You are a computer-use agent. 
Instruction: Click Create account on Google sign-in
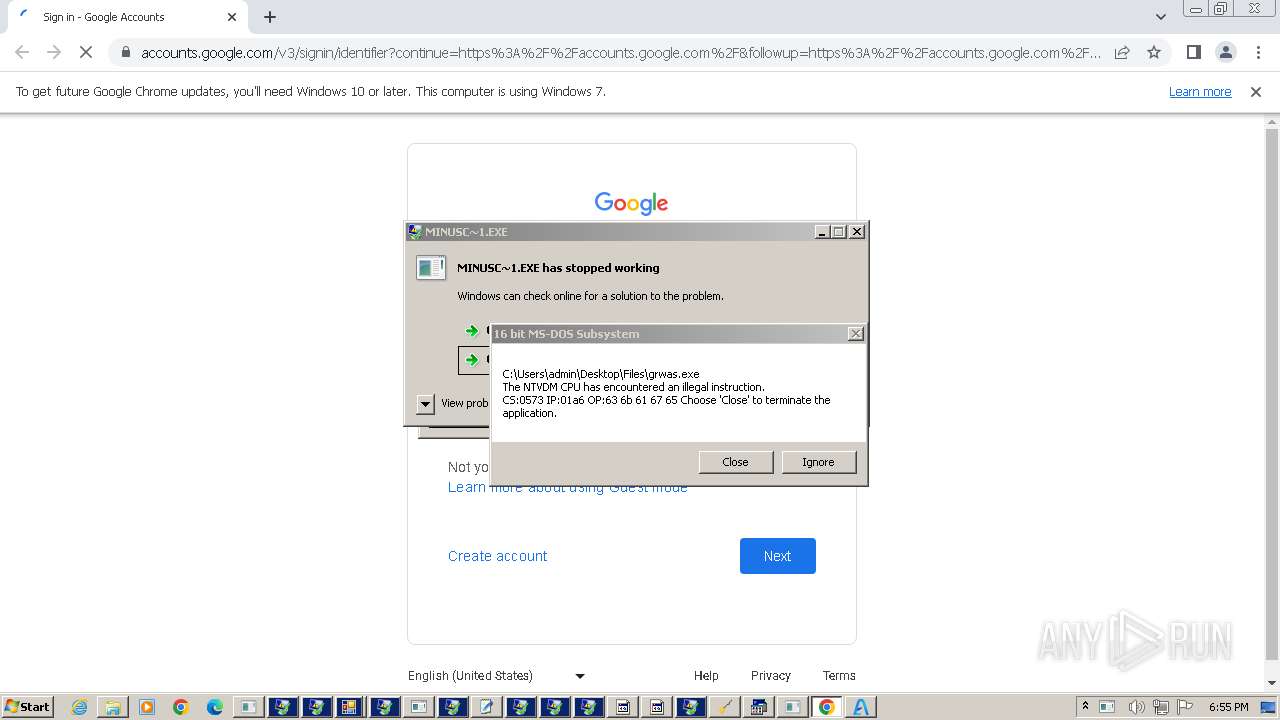[497, 556]
